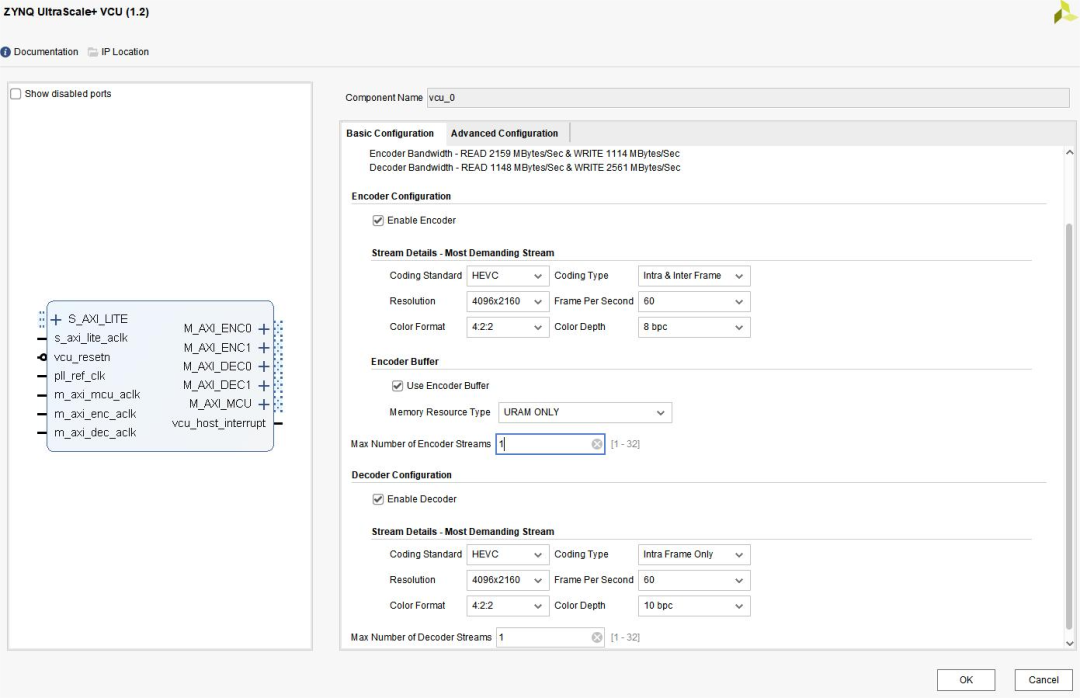This screenshot has height=698, width=1080.
Task: Open the encoder Color Format dropdown
Action: [x=508, y=327]
